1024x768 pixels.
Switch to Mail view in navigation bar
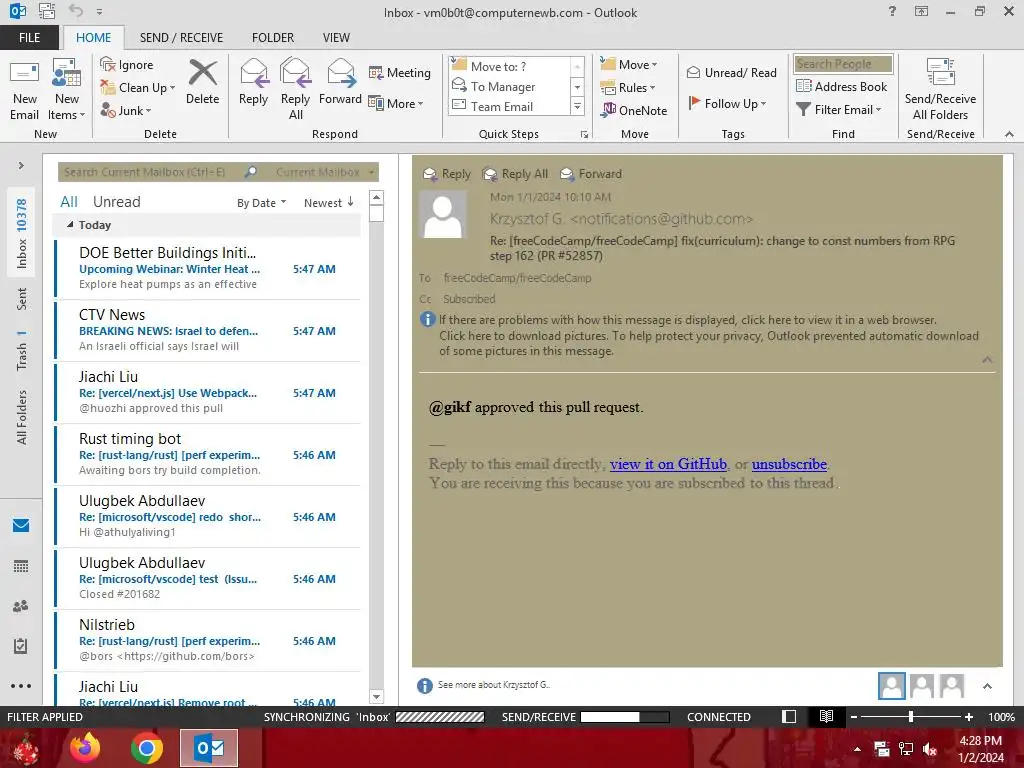pos(21,525)
